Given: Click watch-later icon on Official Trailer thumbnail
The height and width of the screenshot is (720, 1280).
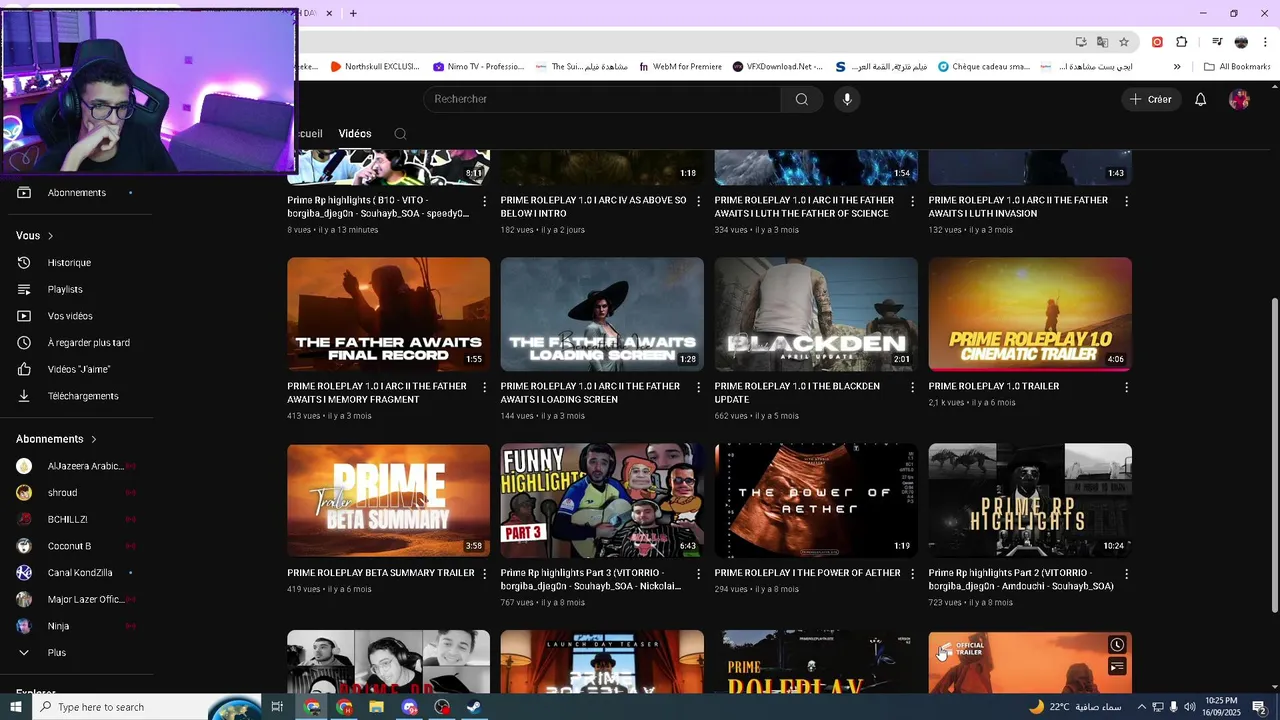Looking at the screenshot, I should (x=1117, y=645).
